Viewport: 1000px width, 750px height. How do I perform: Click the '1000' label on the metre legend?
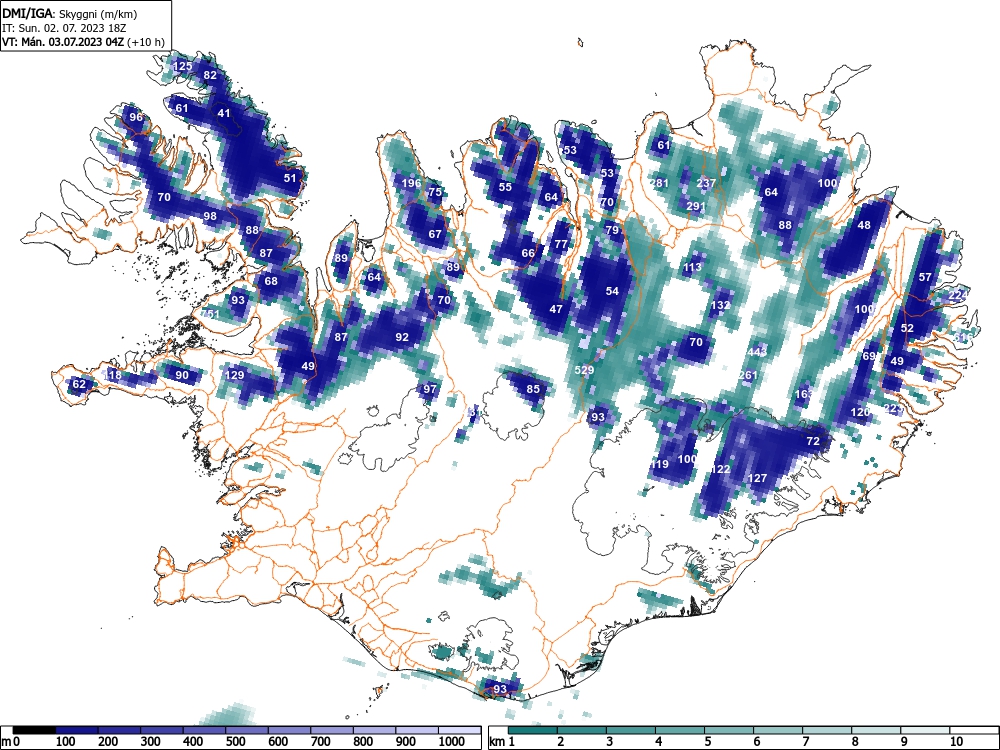(452, 741)
